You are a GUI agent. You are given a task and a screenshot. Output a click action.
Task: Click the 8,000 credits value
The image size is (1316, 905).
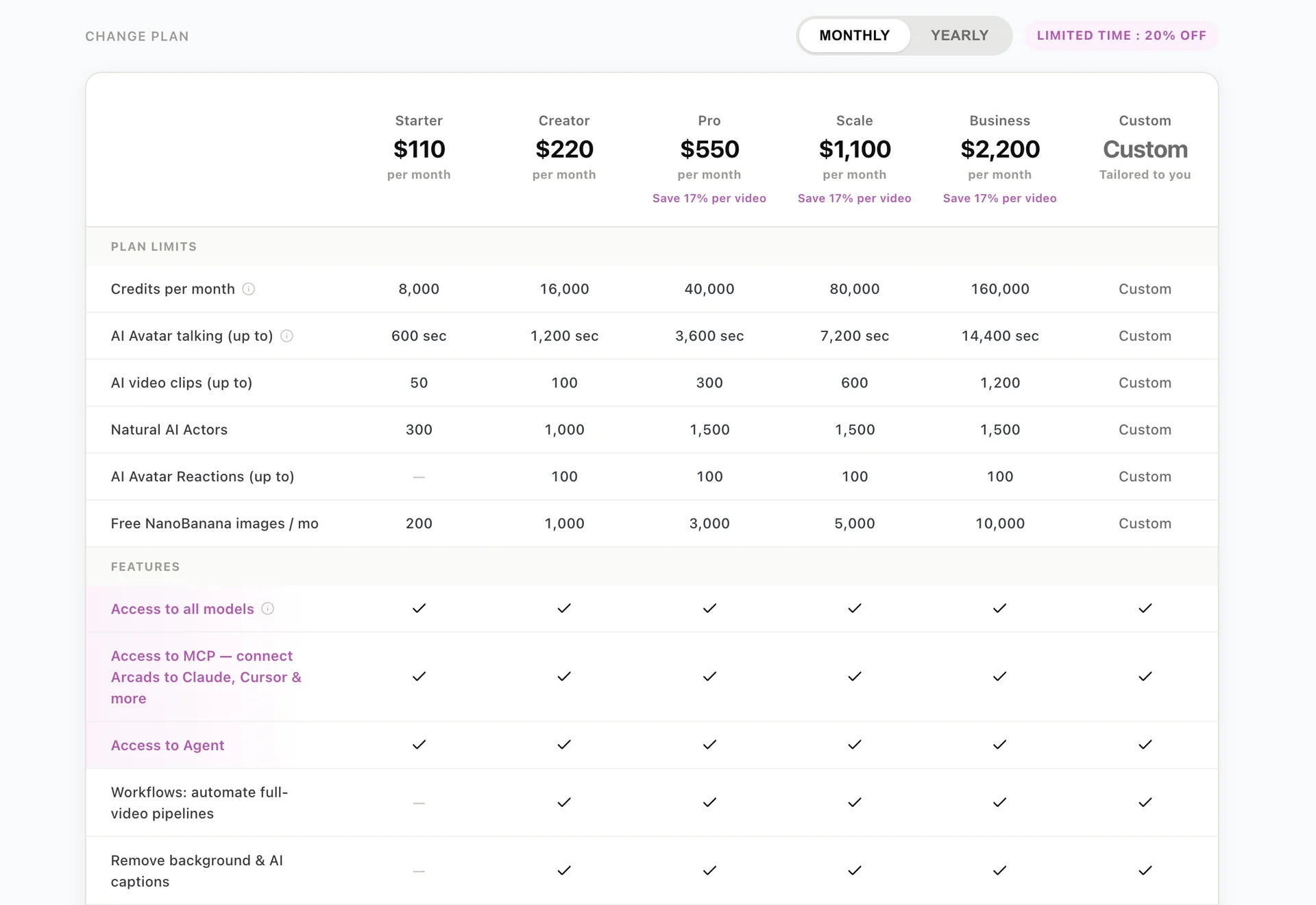click(x=419, y=289)
